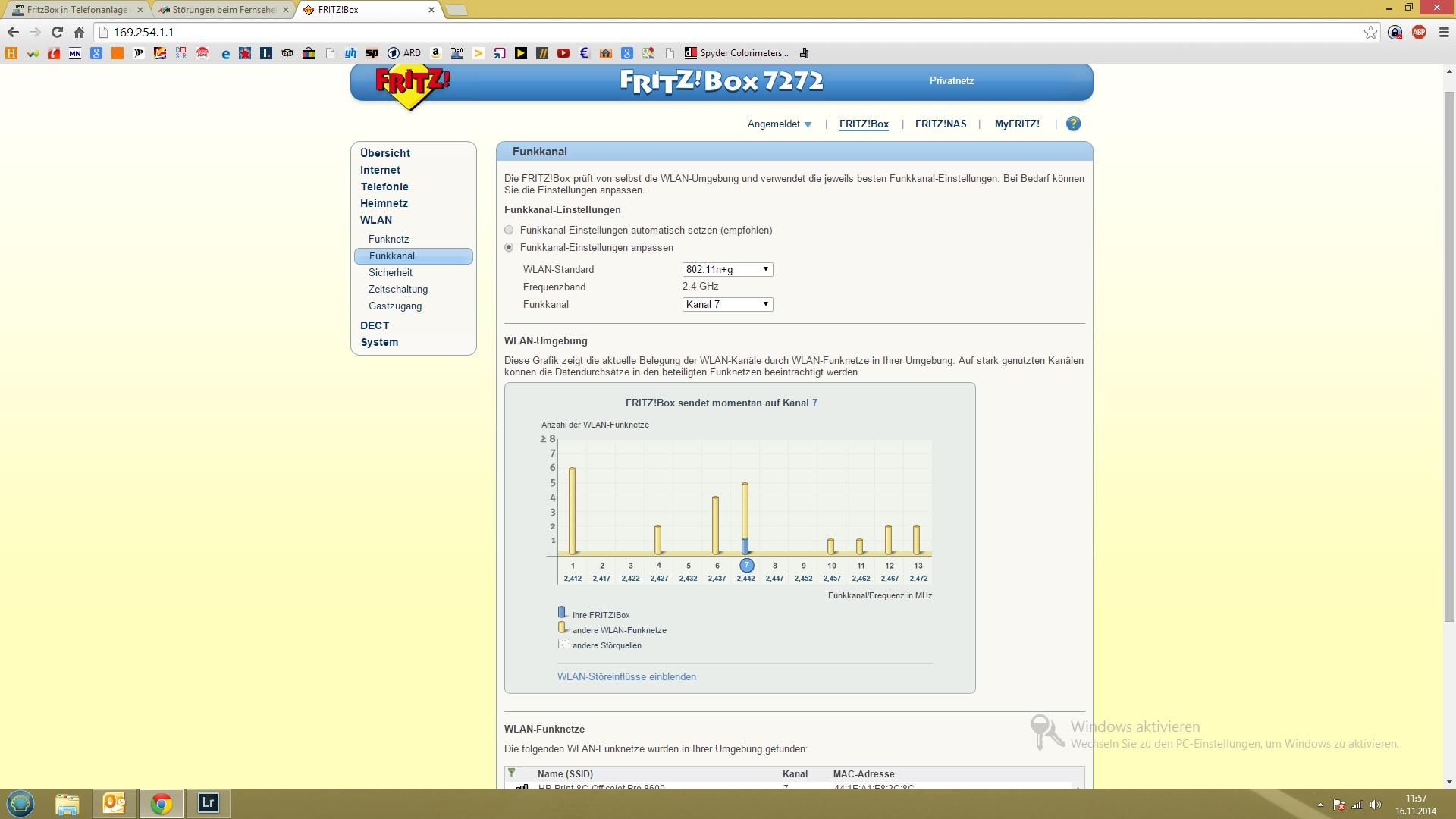Click the taskbar clock
1456x819 pixels.
pos(1416,805)
